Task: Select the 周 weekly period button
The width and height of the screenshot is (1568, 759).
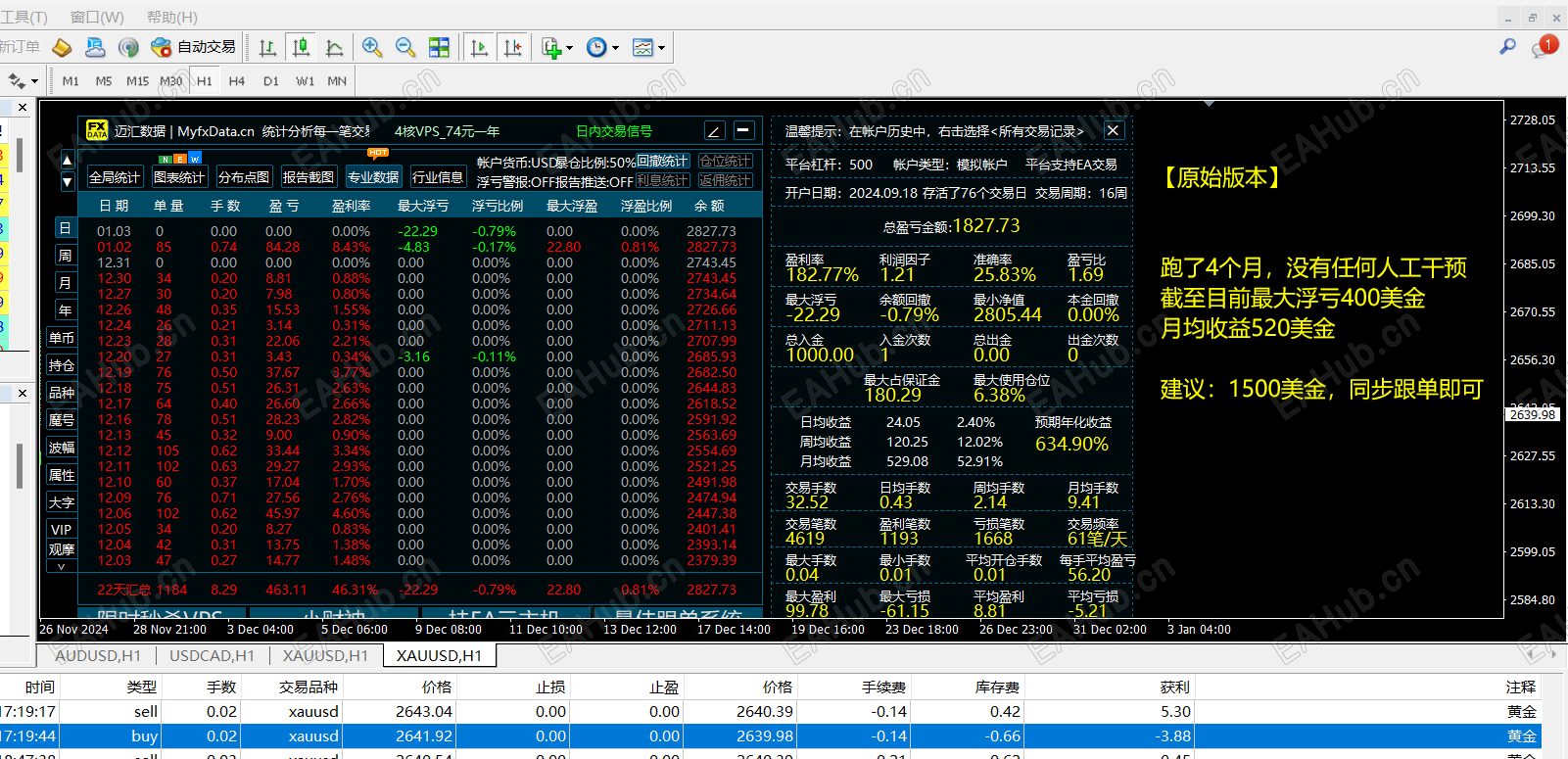Action: (x=65, y=256)
